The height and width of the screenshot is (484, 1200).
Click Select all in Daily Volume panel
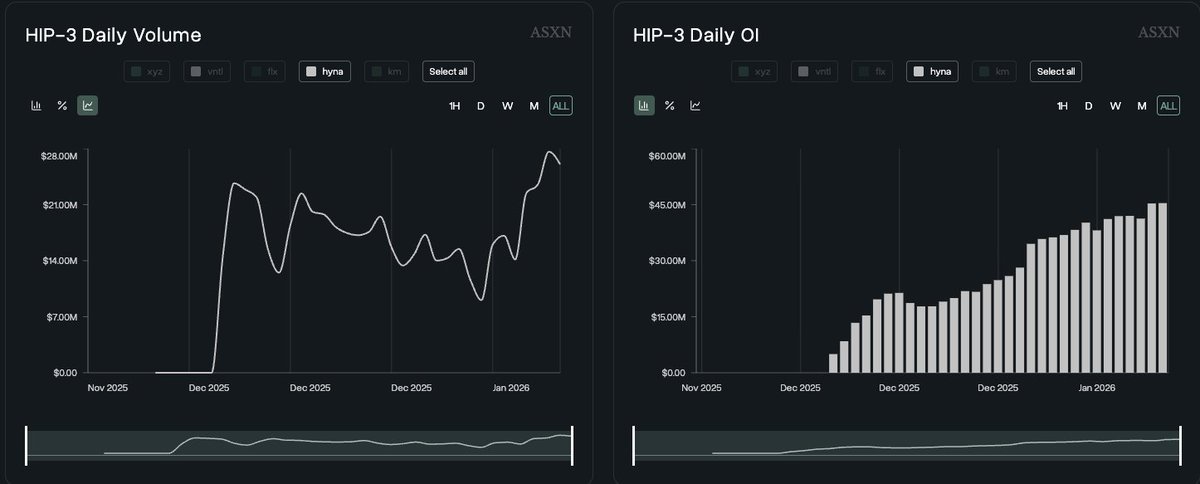click(x=449, y=71)
